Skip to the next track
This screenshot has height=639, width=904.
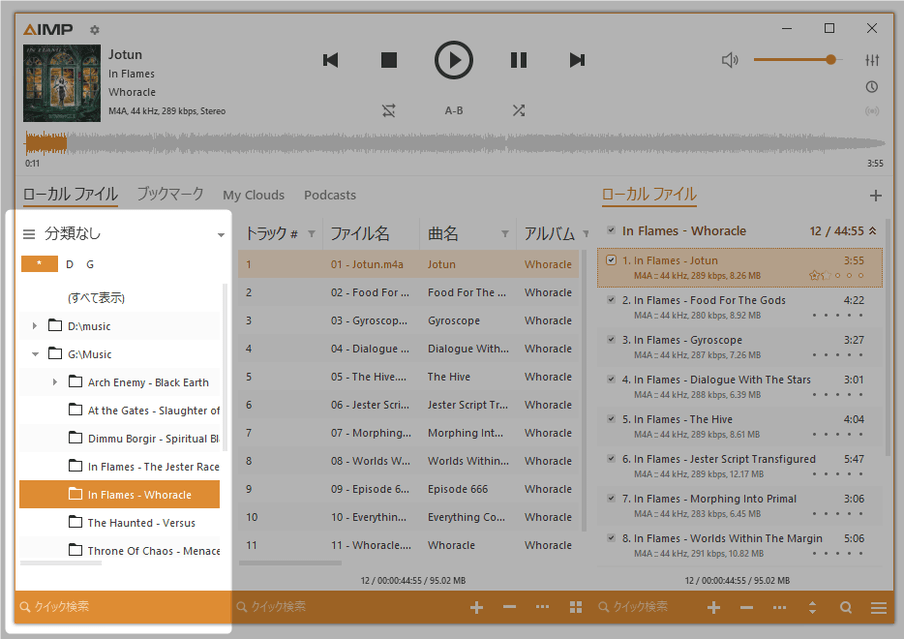pyautogui.click(x=577, y=60)
